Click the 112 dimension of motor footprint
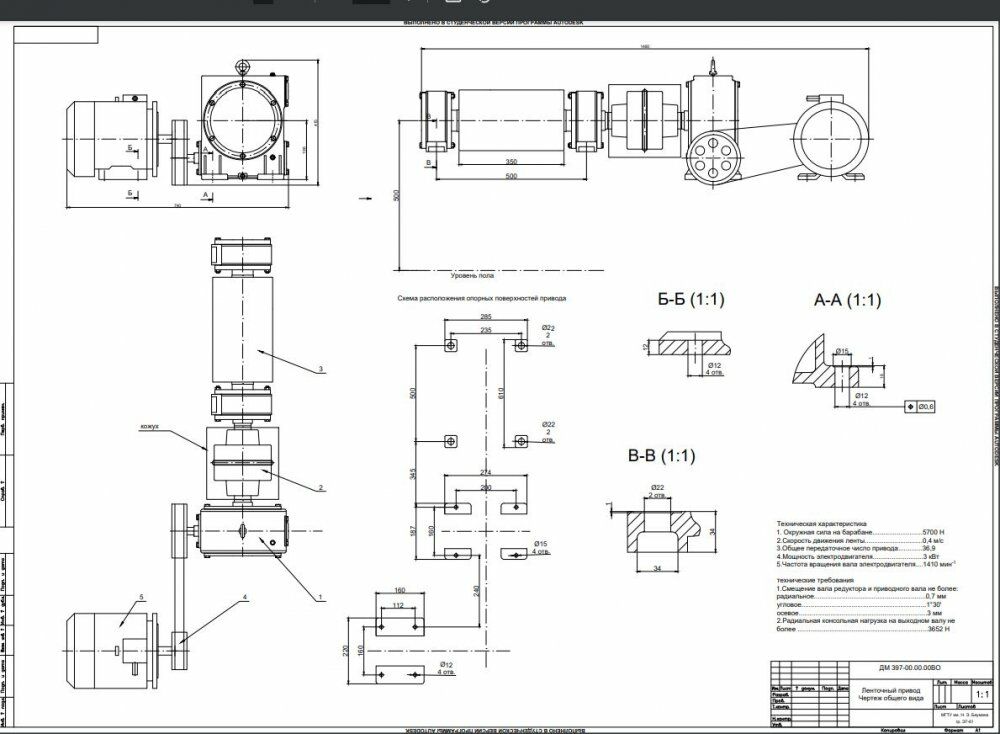 398,605
